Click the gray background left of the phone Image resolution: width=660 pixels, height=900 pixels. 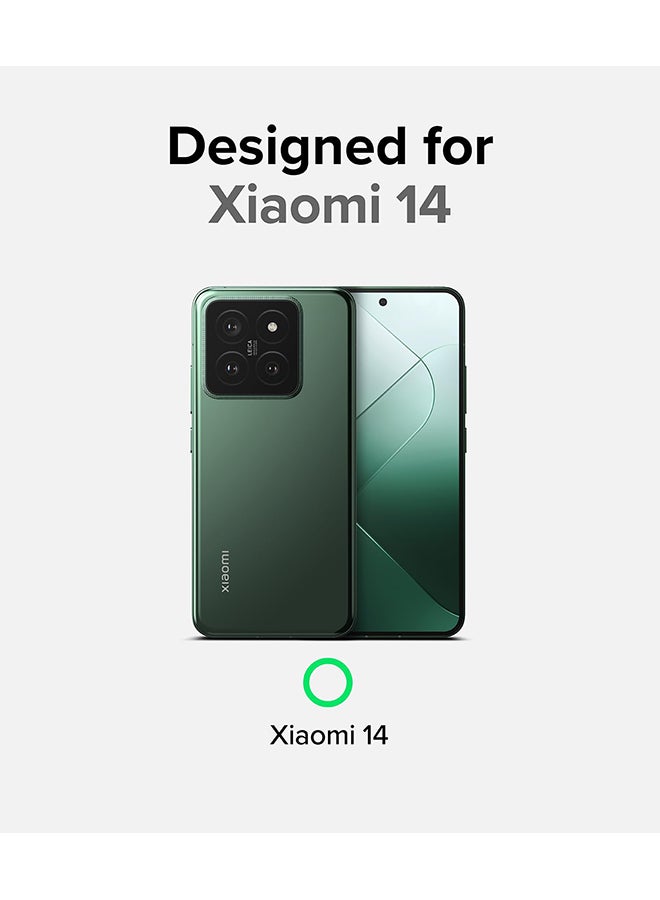click(95, 459)
